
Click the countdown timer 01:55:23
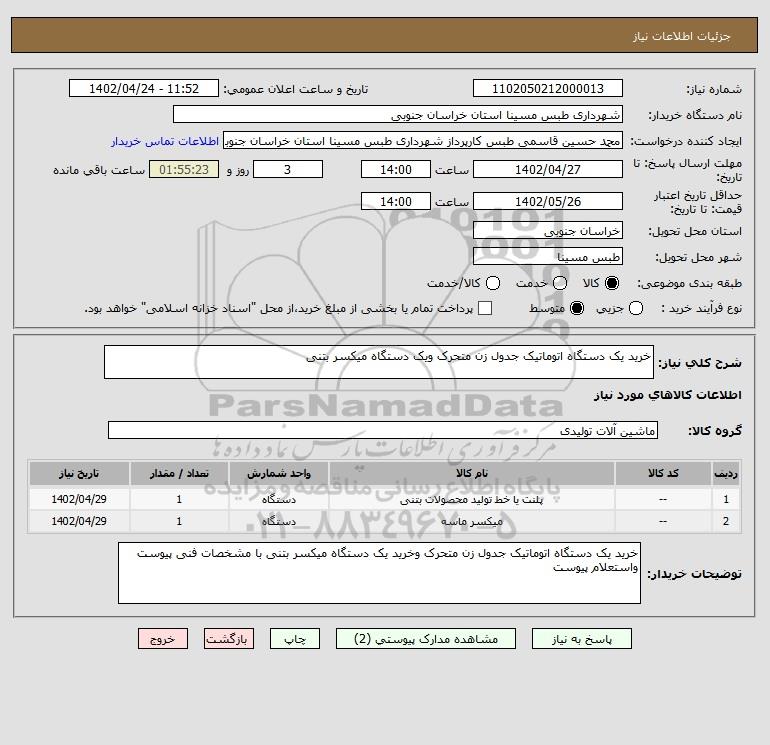coord(184,169)
